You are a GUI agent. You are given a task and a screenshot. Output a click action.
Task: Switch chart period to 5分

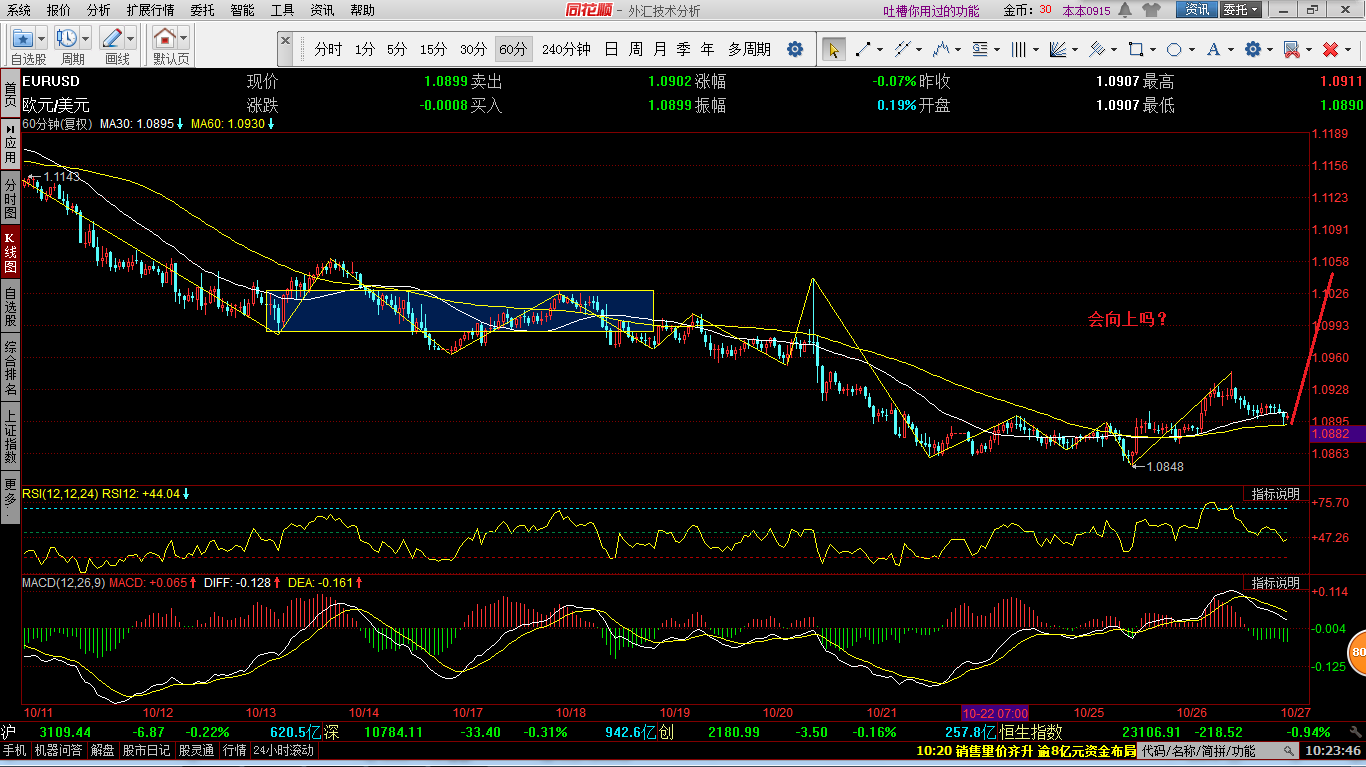397,49
